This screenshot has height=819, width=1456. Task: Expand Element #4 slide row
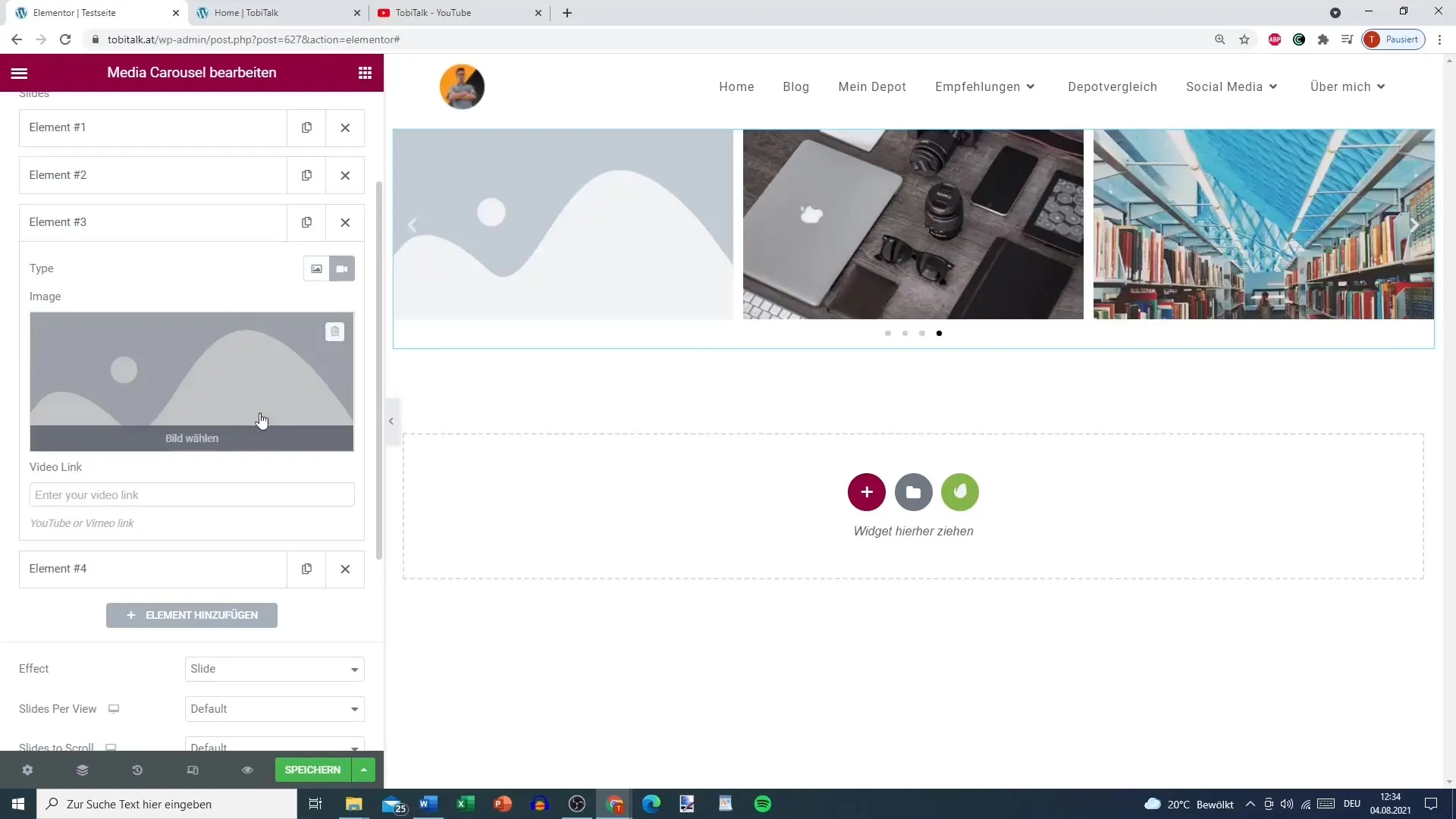153,569
